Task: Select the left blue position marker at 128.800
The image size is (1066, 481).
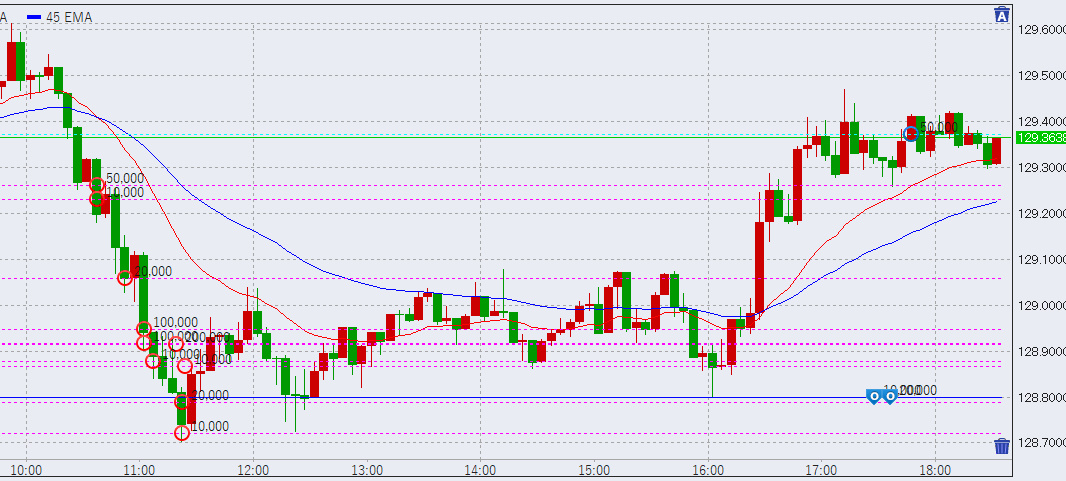Action: [874, 397]
